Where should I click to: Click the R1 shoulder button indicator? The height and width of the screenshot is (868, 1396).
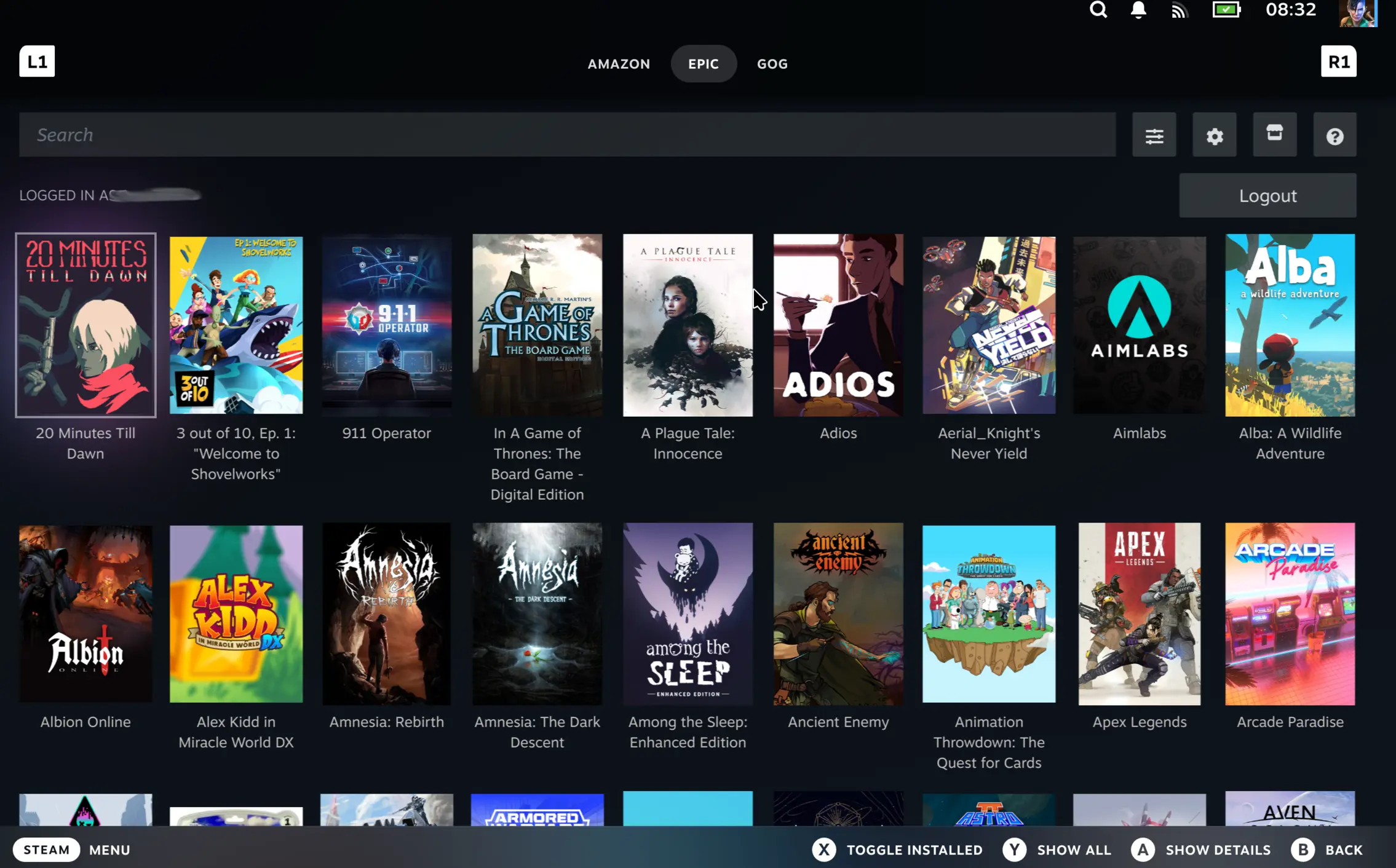click(1338, 61)
